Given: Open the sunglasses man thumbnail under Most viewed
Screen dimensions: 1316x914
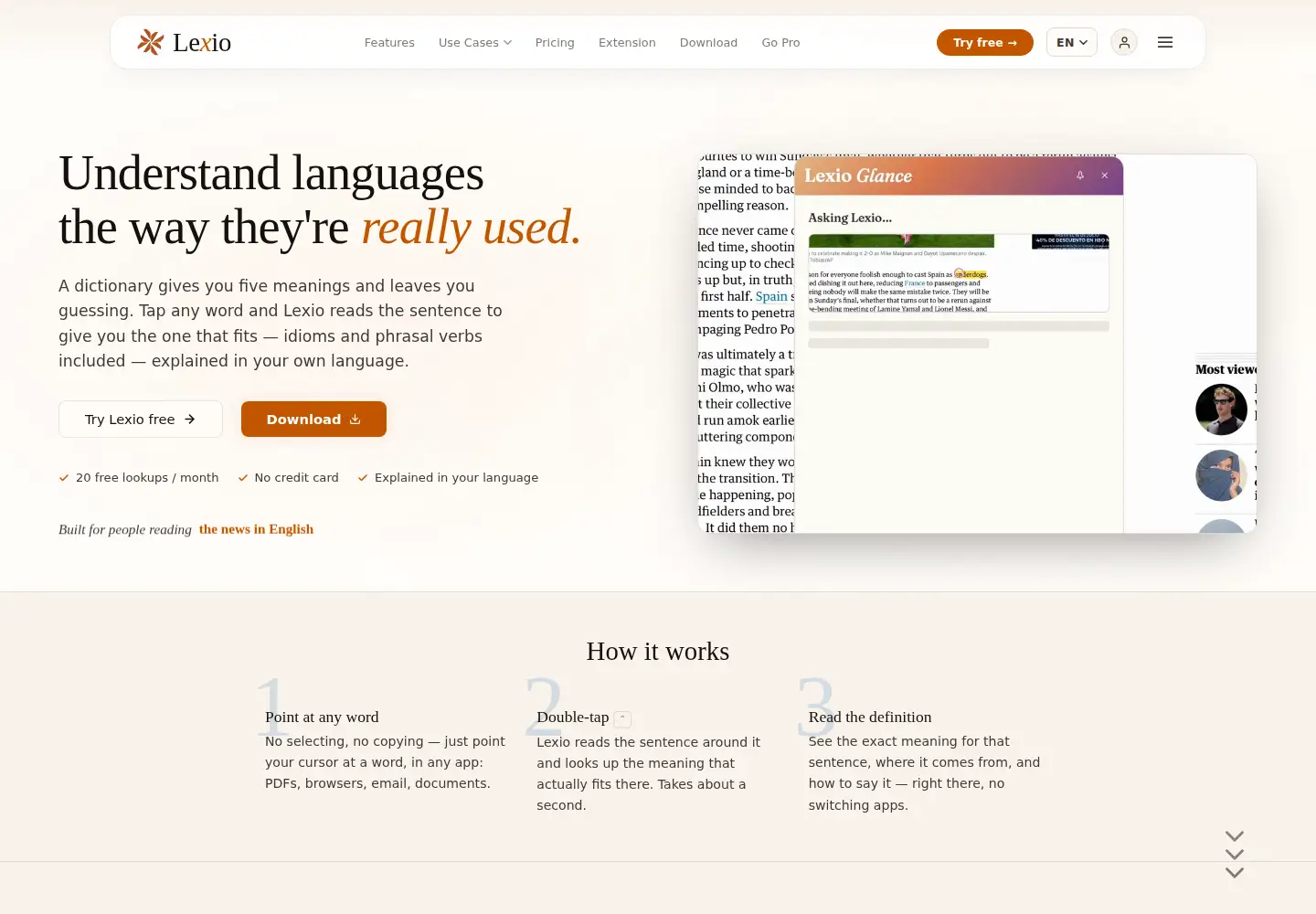Looking at the screenshot, I should (1221, 409).
